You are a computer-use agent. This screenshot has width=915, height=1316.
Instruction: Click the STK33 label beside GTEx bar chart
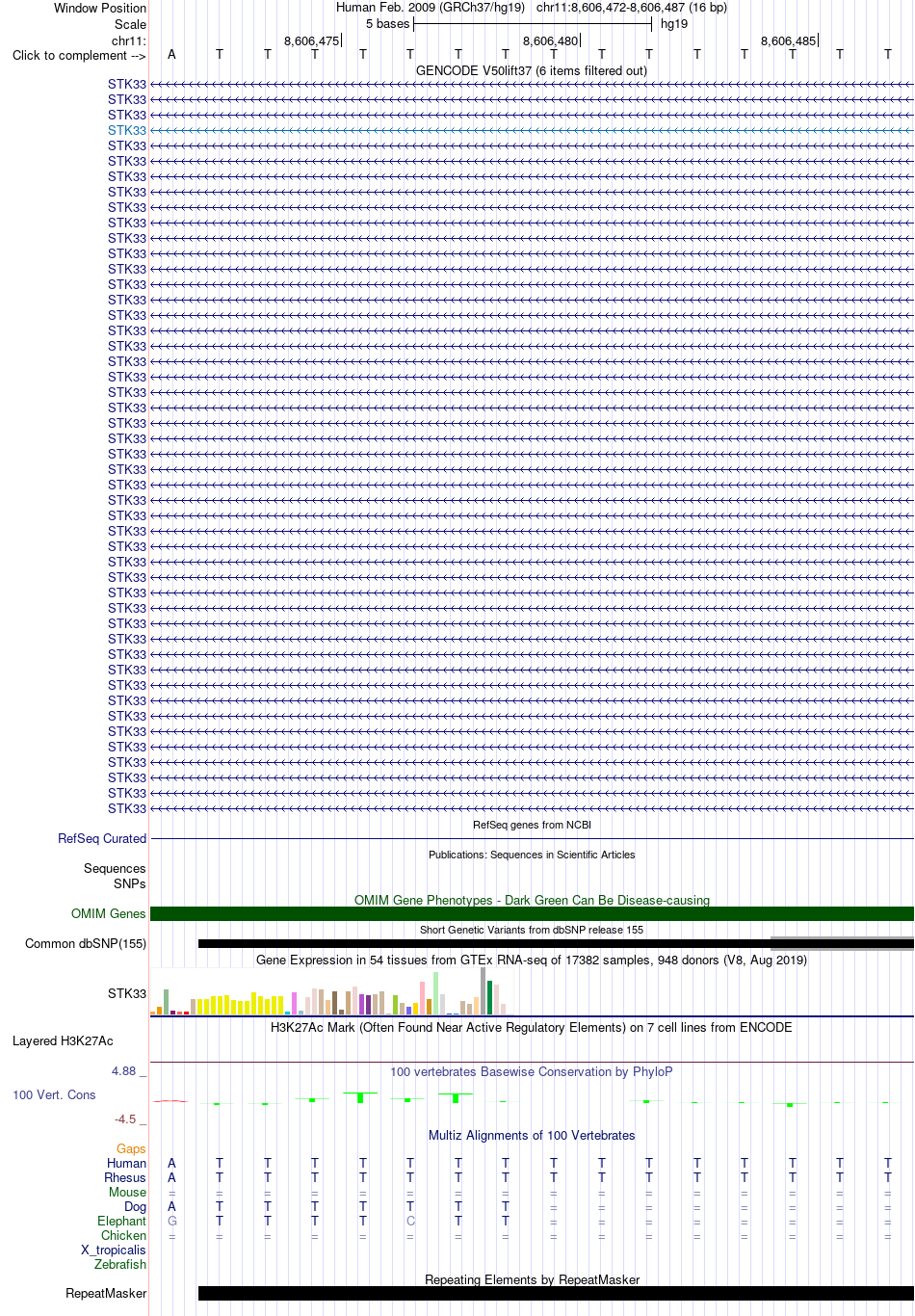[127, 993]
